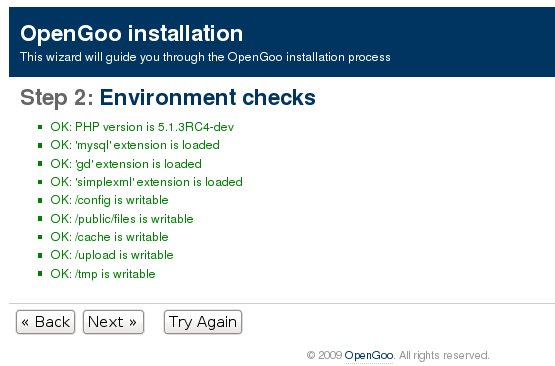Click the 'Step 2: Environment checks' heading
The image size is (555, 366).
tap(168, 97)
